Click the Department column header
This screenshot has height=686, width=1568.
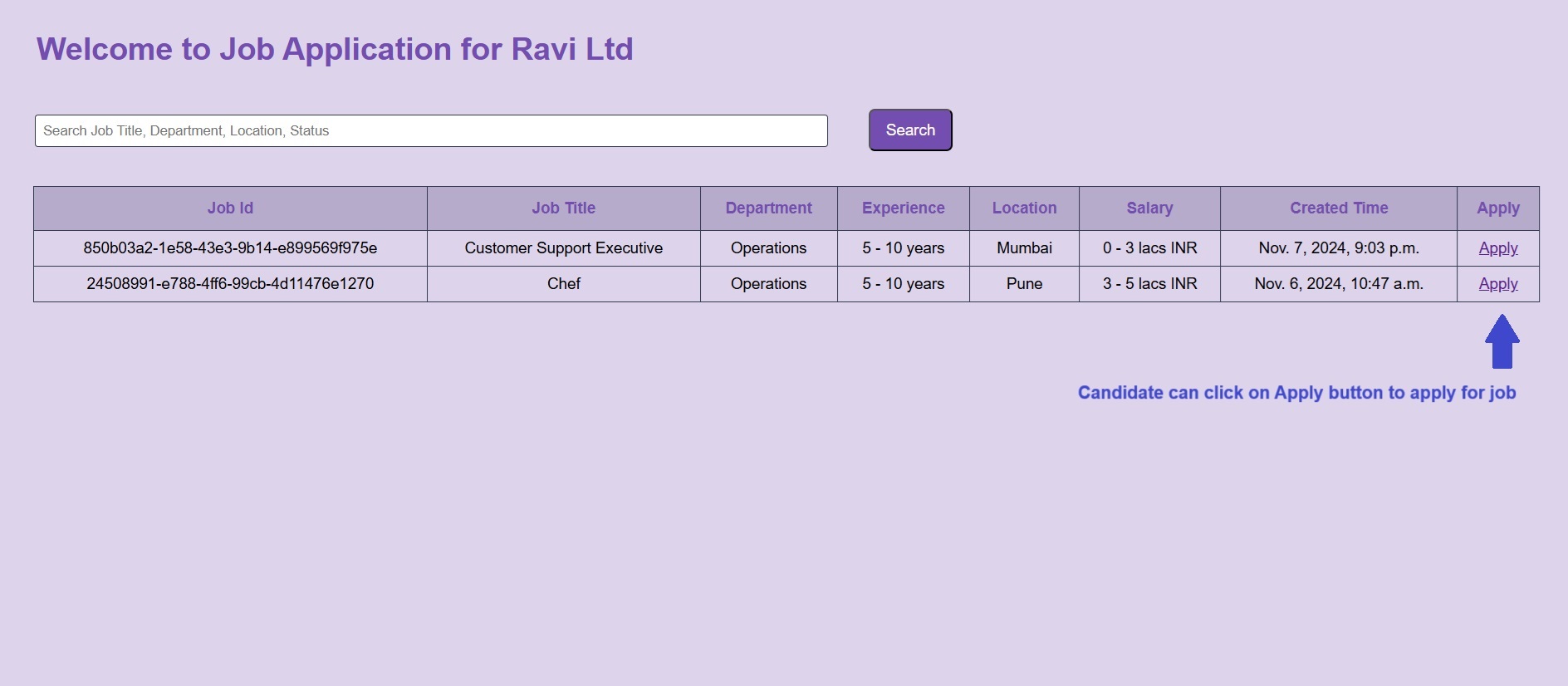[768, 208]
